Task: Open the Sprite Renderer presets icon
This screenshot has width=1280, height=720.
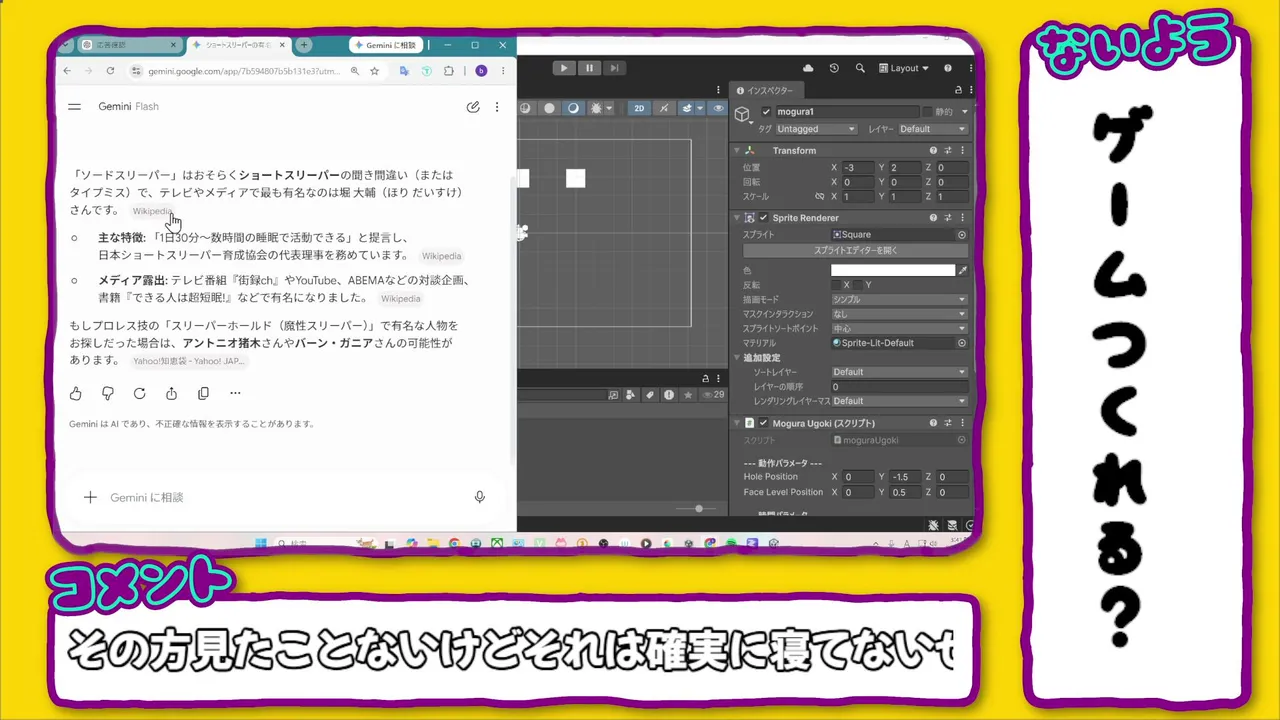Action: tap(948, 218)
